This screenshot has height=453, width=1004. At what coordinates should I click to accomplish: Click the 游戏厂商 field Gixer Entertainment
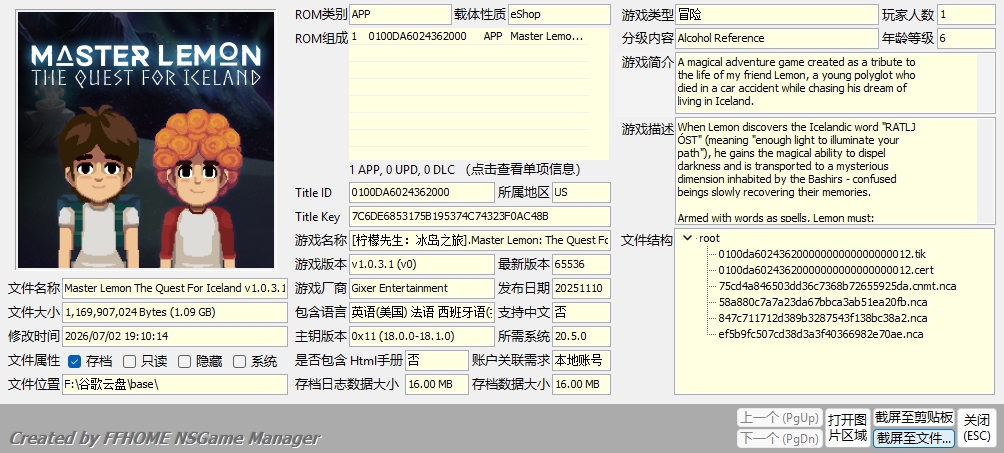422,288
